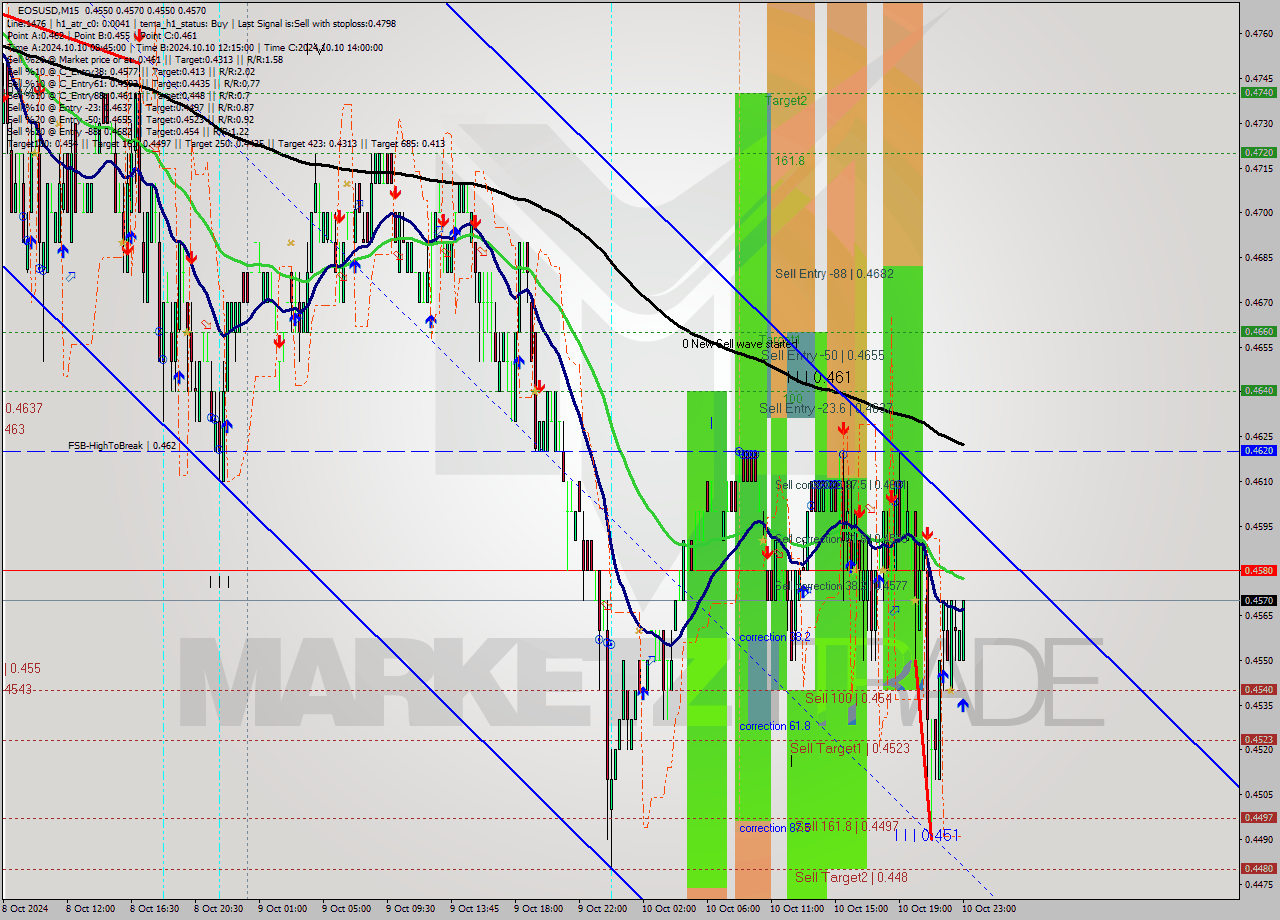Click the blue 'correction 61.8' label
Screen dimensions: 1280x920
point(775,726)
